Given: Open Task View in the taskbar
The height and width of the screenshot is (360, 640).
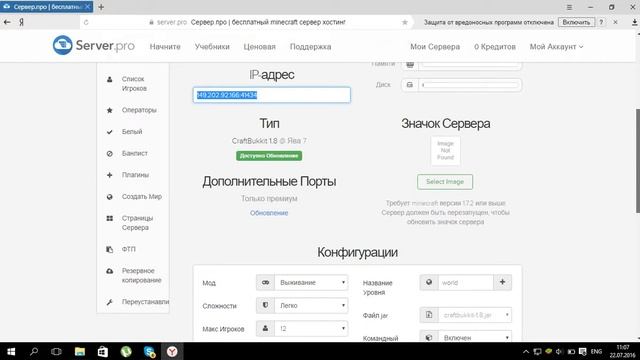Looking at the screenshot, I should coord(56,351).
